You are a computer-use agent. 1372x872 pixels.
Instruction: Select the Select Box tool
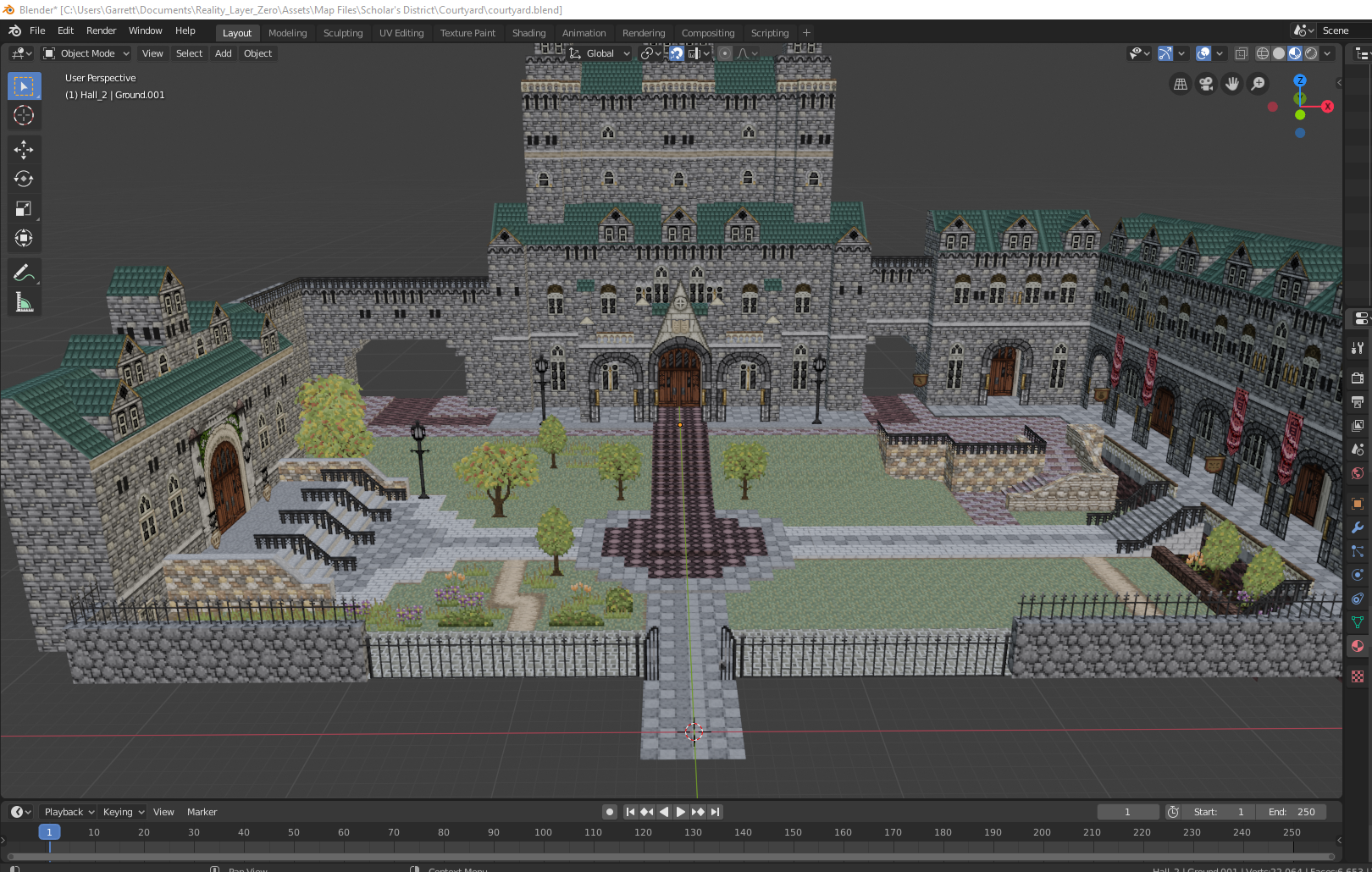[24, 86]
